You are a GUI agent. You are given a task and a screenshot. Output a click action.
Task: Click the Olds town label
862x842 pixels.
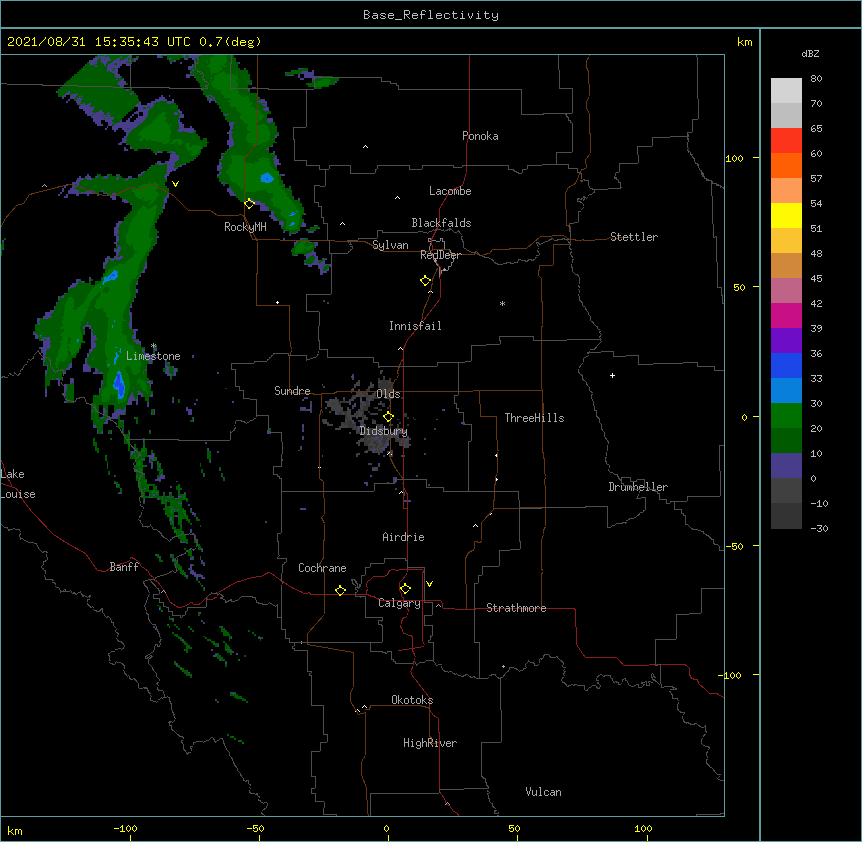click(388, 394)
